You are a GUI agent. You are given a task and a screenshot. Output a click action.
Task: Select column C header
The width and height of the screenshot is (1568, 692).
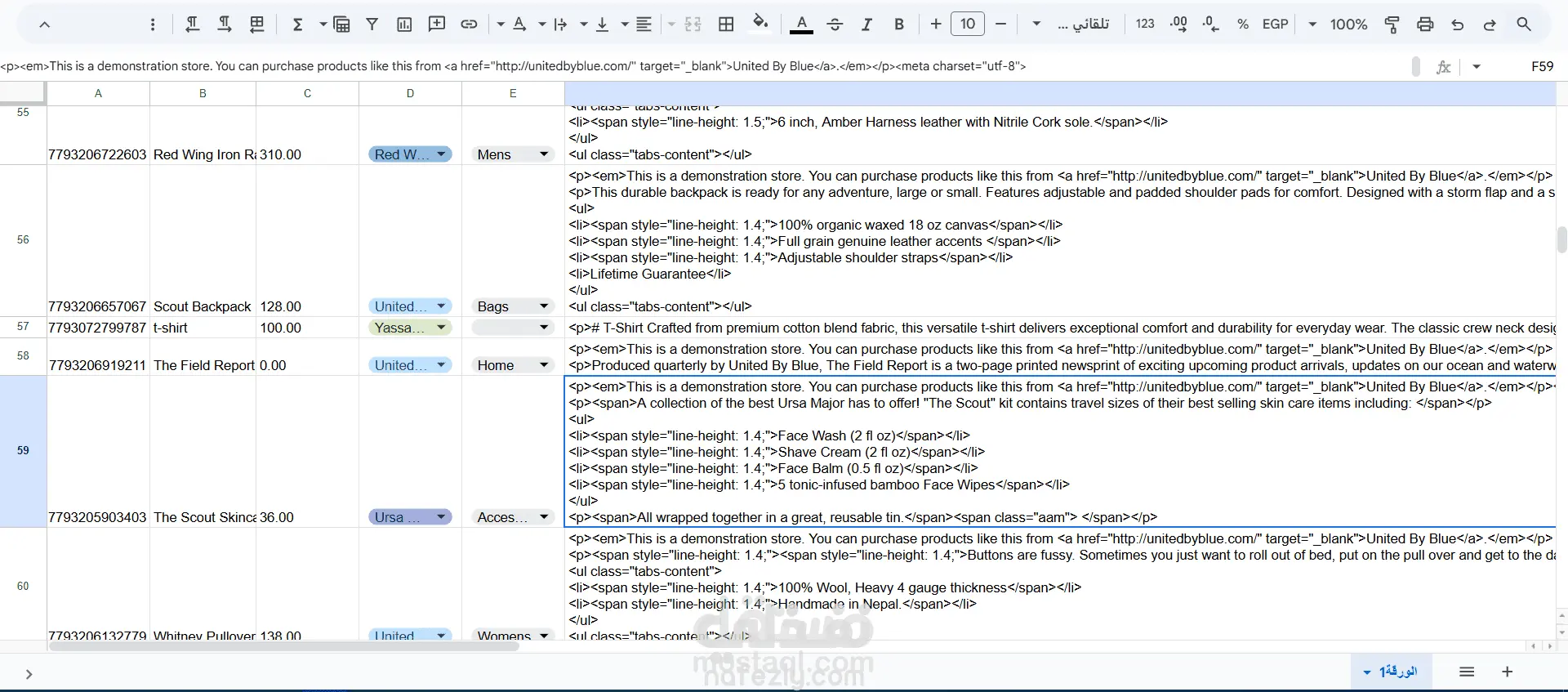point(307,93)
